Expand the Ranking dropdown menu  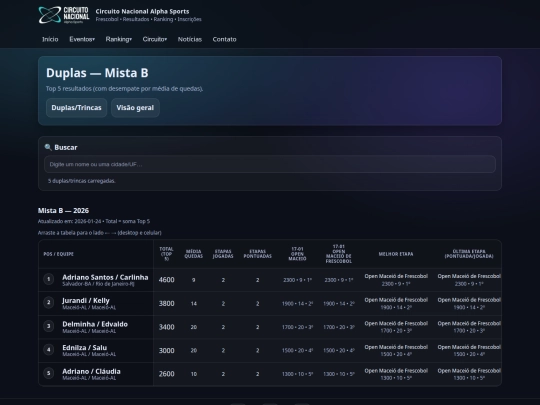tap(118, 39)
